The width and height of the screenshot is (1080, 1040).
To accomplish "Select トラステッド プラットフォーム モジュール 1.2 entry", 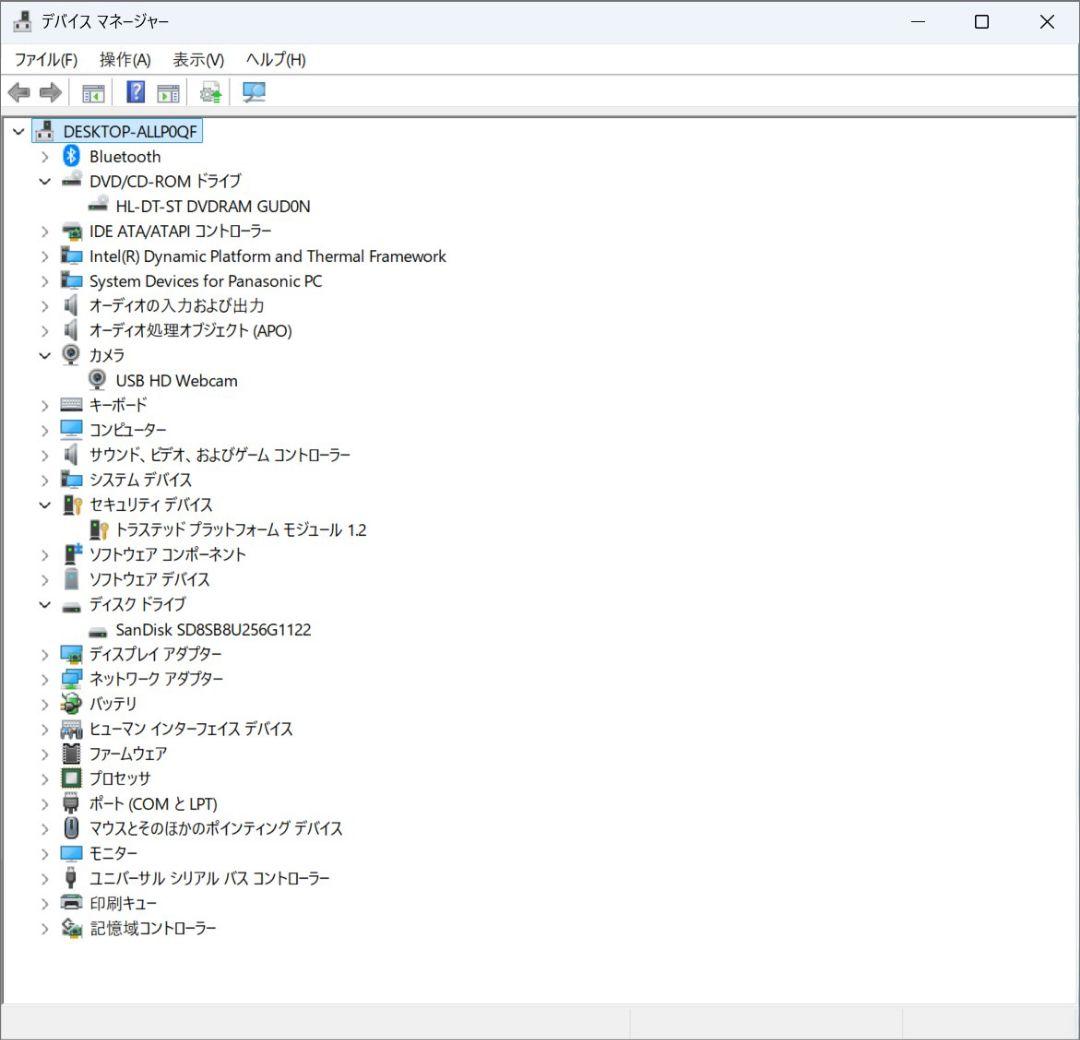I will click(x=241, y=530).
